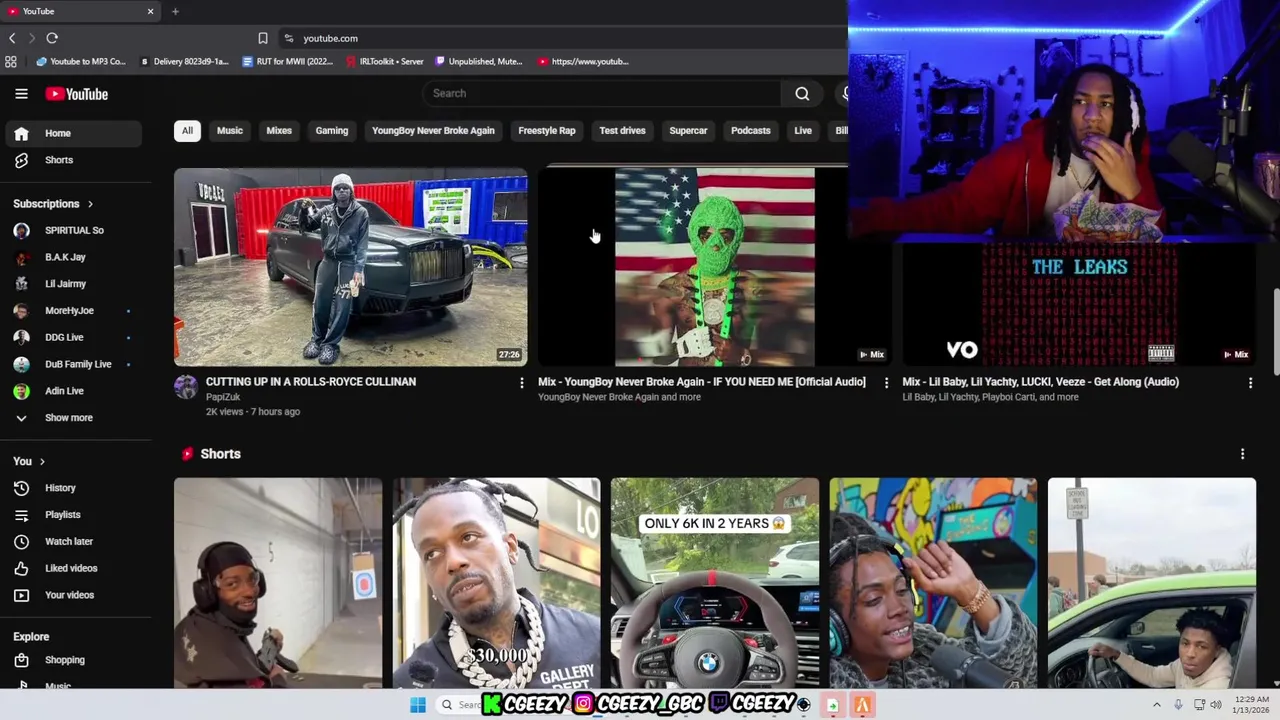This screenshot has height=720, width=1280.
Task: Reload the page with refresh icon
Action: tap(52, 38)
